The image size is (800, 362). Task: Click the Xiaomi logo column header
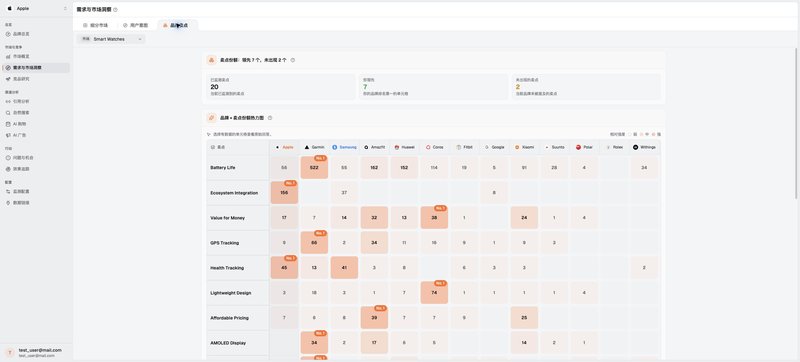(517, 147)
